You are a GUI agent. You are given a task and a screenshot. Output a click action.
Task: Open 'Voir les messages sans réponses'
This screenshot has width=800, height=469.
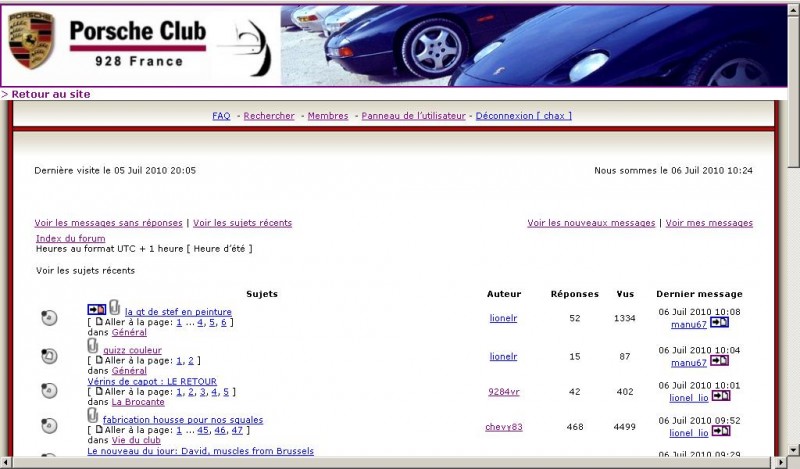108,223
